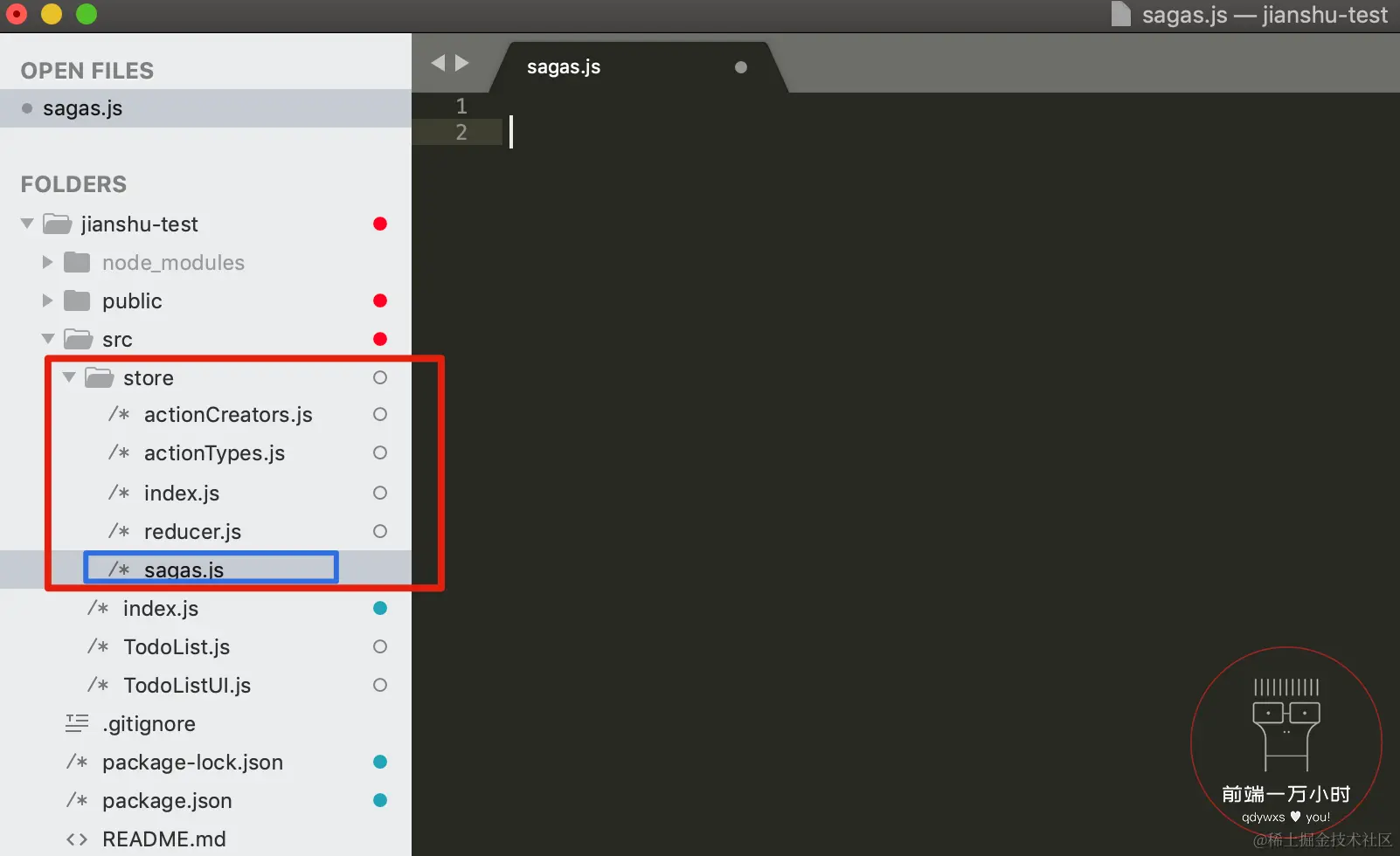Screen dimensions: 1400x856
Task: Collapse the src folder
Action: click(48, 339)
